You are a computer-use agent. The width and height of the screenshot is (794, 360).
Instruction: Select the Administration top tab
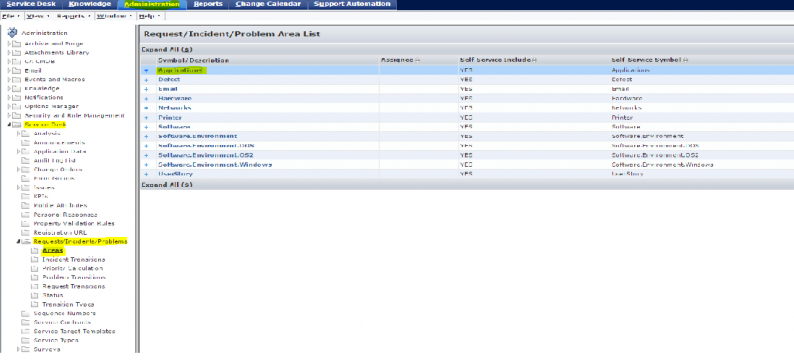(x=152, y=4)
